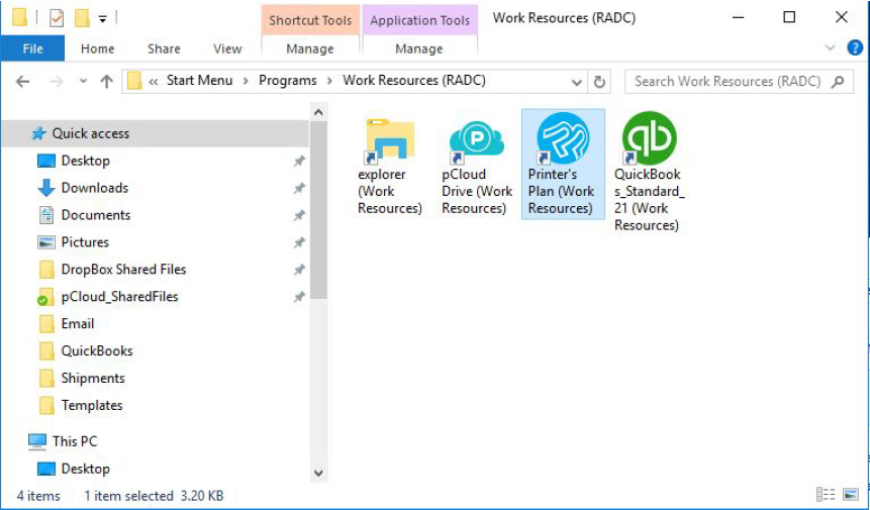
Task: Click the search magnifier icon
Action: point(838,82)
